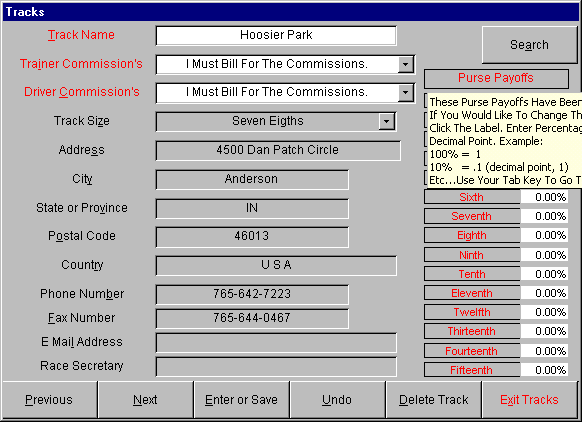Click the Phone Number field with 765-642-7223
Image resolution: width=582 pixels, height=422 pixels.
click(x=252, y=294)
